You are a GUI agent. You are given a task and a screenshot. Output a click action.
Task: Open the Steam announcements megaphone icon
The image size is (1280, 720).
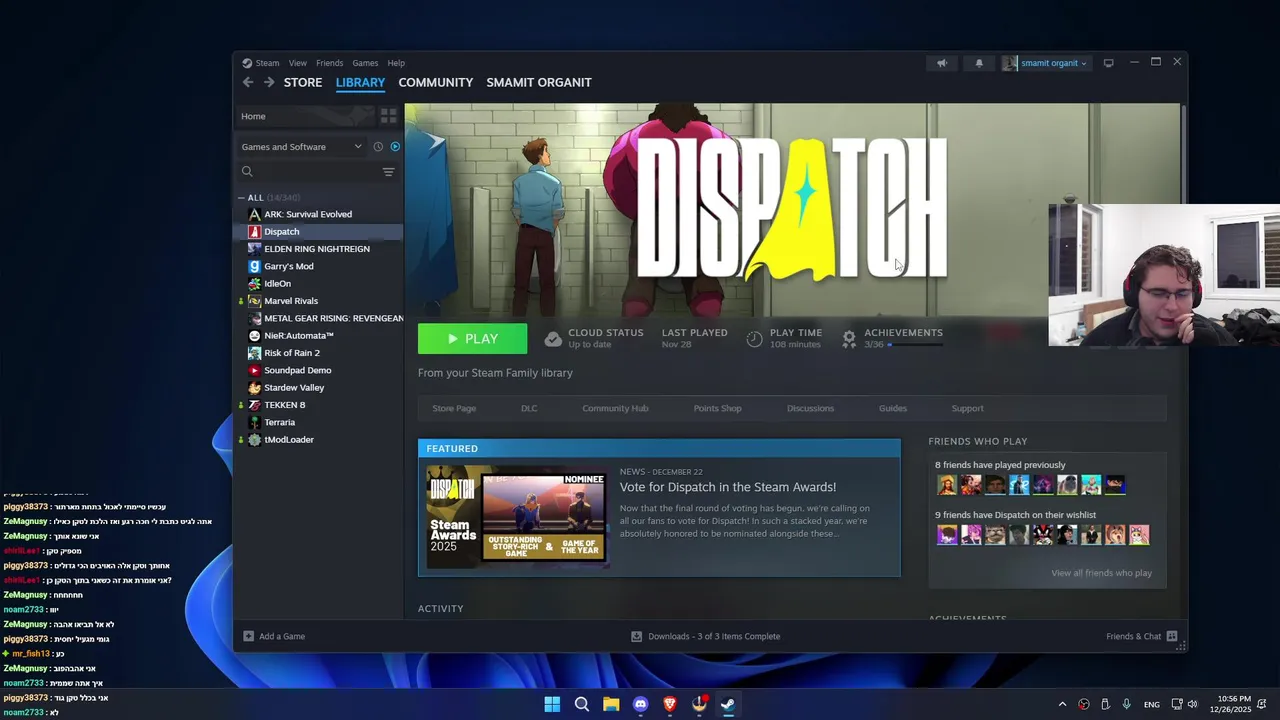coord(941,63)
